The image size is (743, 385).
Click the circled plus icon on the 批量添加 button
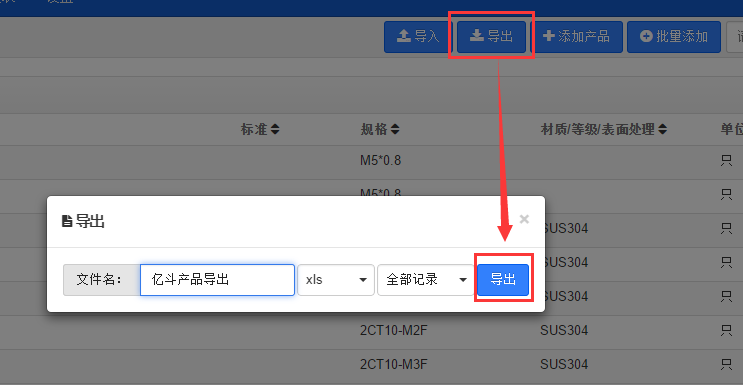click(646, 36)
